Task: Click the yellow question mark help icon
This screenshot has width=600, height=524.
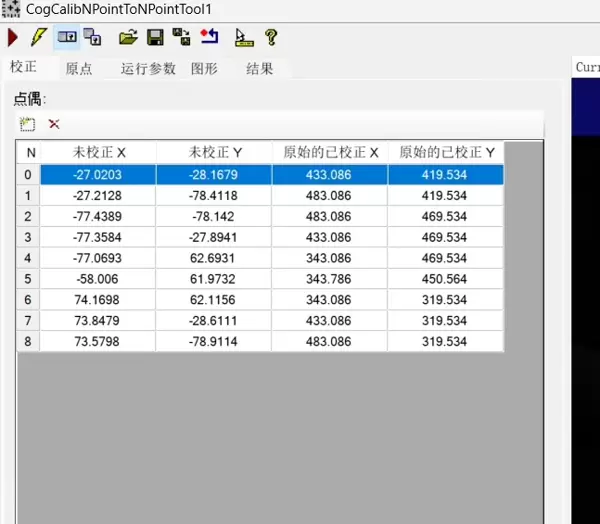Action: point(270,38)
